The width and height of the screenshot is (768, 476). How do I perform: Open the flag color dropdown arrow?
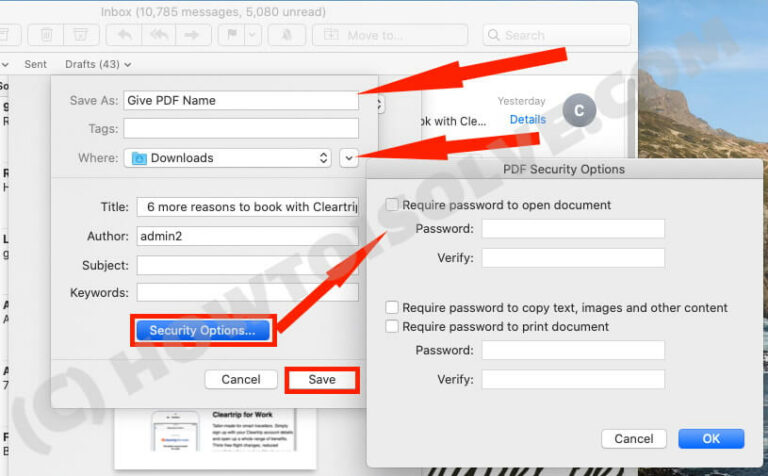point(253,35)
